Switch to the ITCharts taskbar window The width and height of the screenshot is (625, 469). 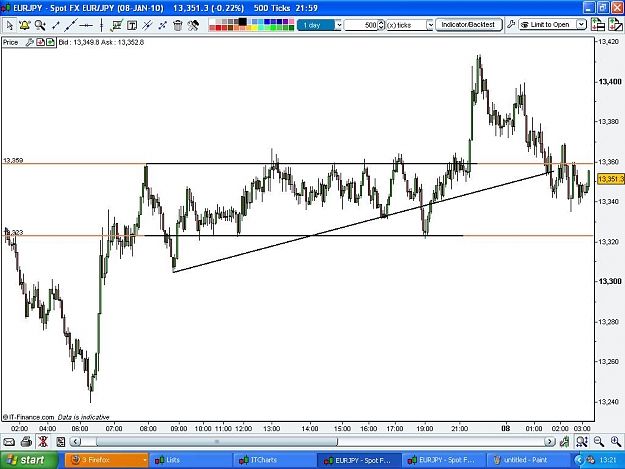coord(275,460)
